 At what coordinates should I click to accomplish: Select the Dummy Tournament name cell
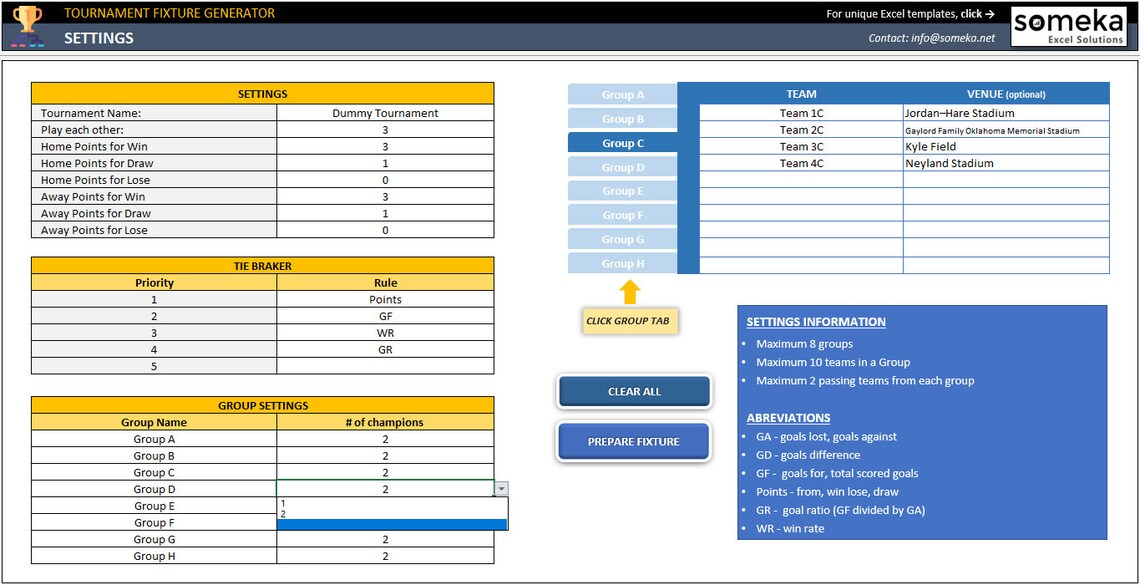[385, 113]
